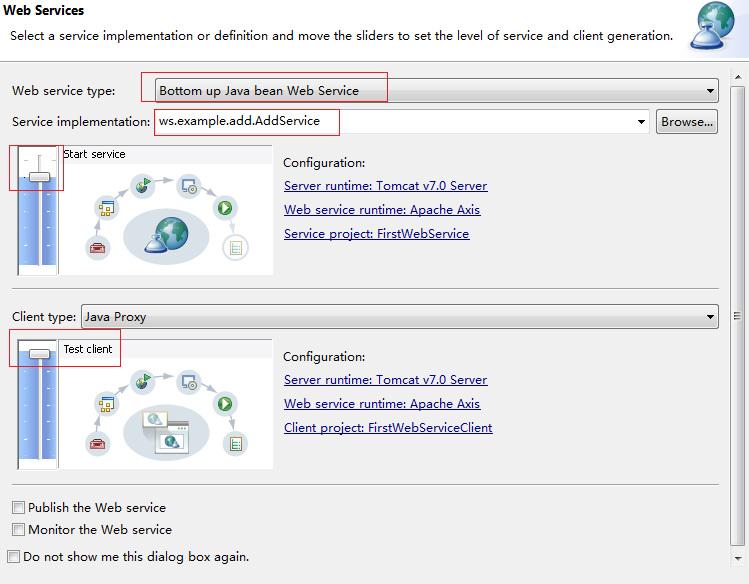Click the central client browser windows icon
The width and height of the screenshot is (749, 584).
click(166, 433)
